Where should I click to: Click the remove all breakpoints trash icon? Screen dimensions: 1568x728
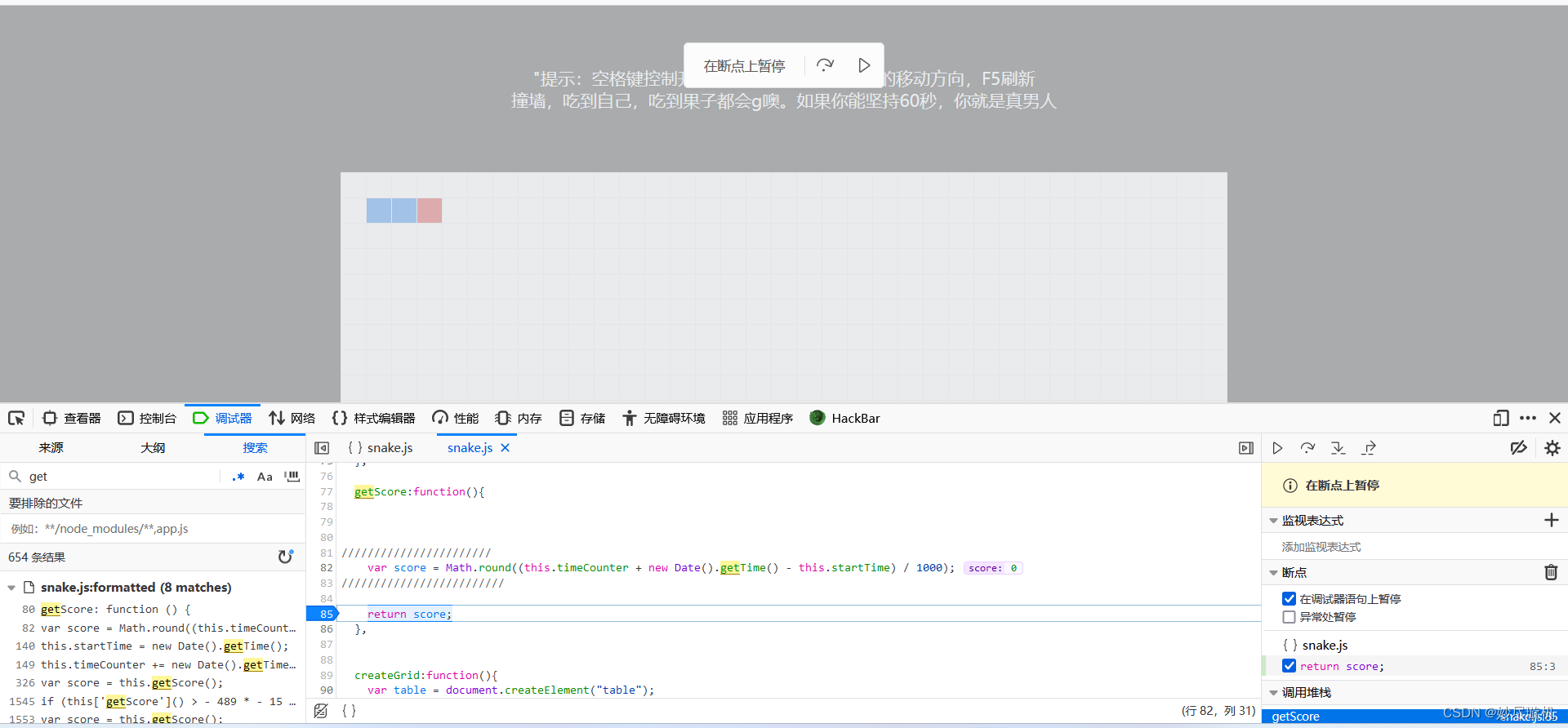click(x=1551, y=573)
